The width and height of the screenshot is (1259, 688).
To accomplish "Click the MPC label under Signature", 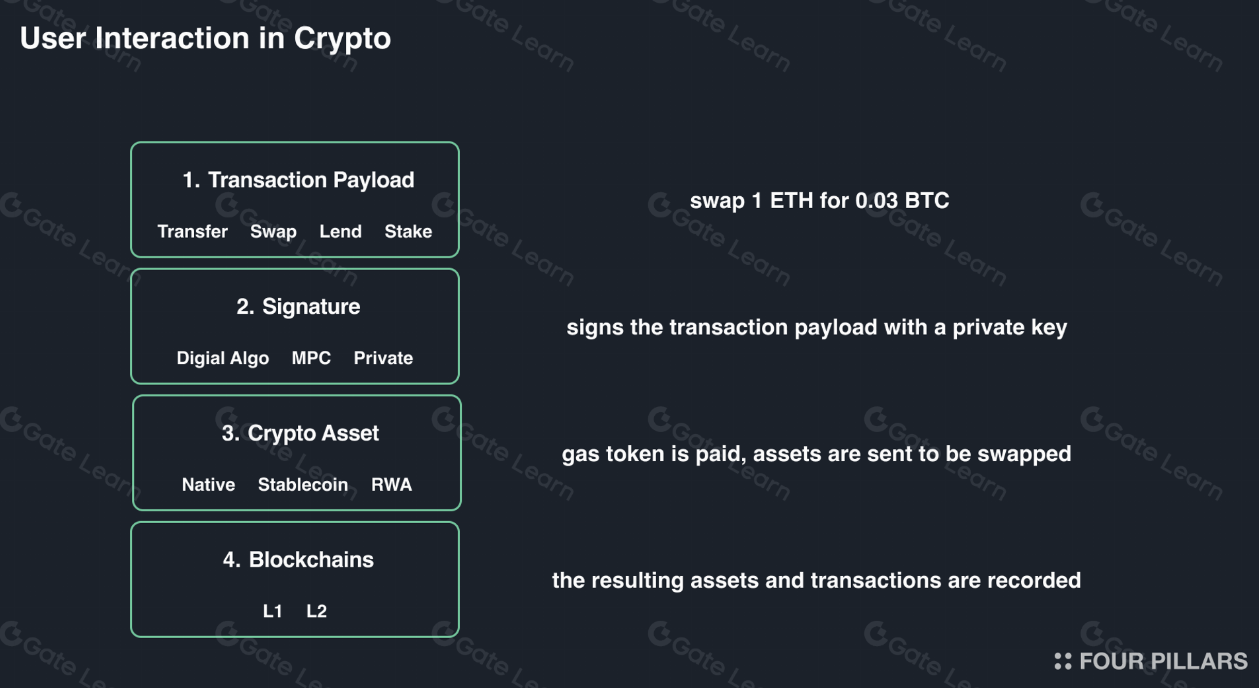I will (x=311, y=358).
